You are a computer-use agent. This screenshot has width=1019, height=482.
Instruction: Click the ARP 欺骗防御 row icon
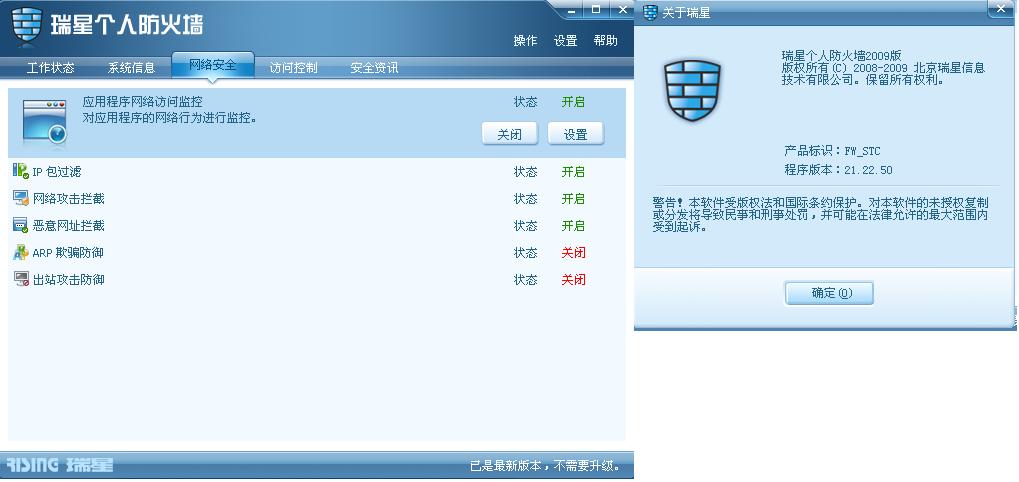point(21,252)
